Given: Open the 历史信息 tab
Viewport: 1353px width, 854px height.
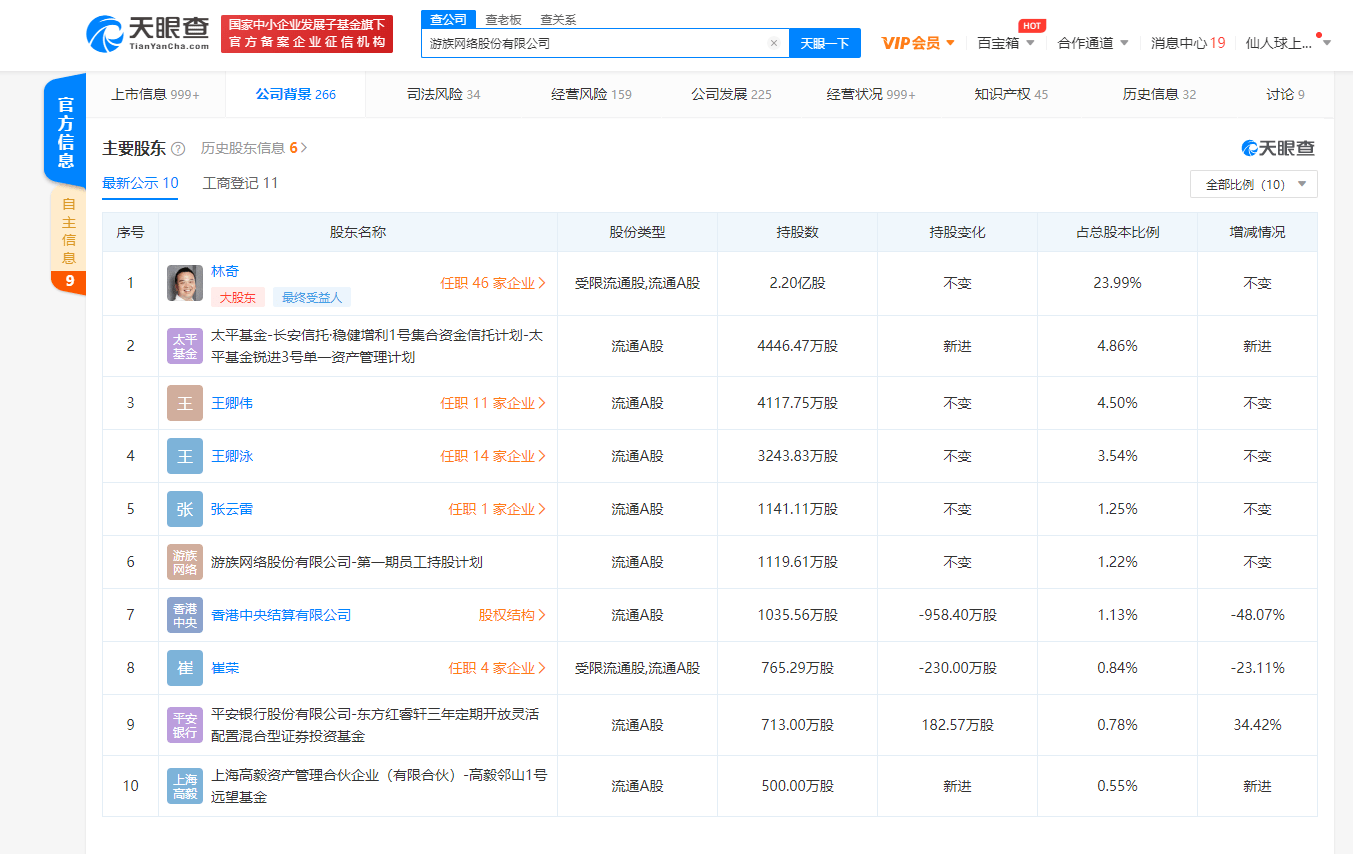Looking at the screenshot, I should coord(1159,94).
